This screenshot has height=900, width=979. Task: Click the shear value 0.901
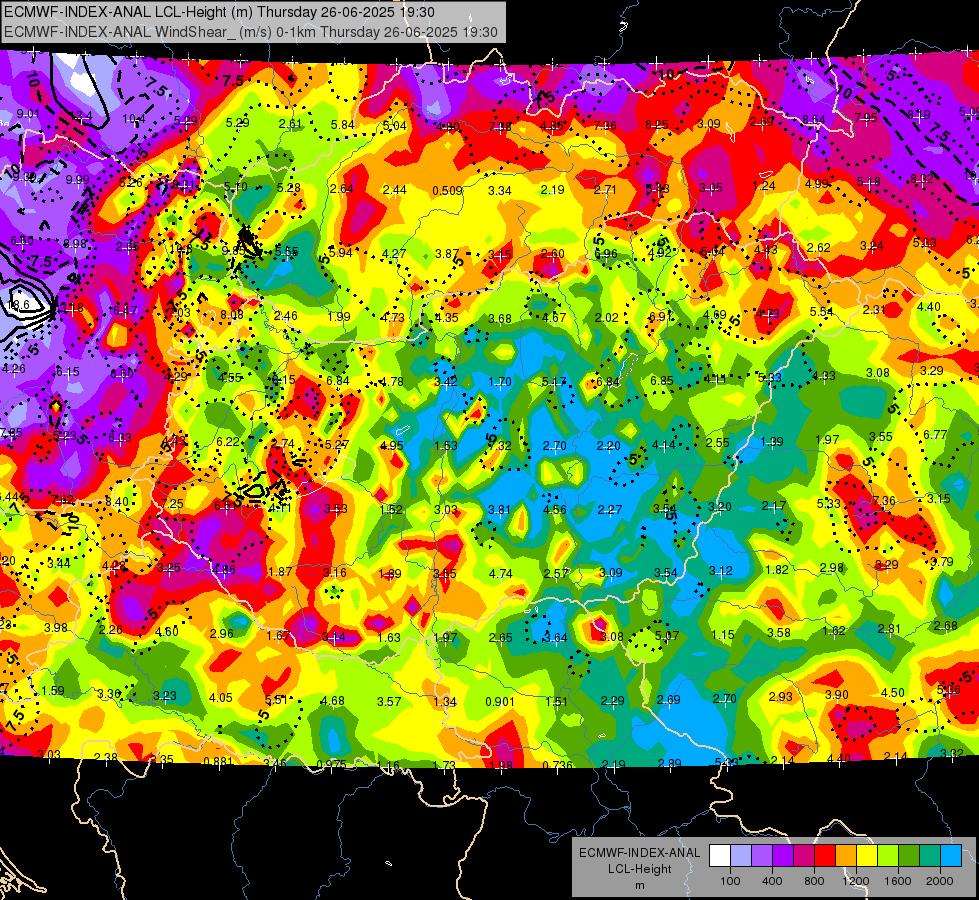click(x=501, y=701)
